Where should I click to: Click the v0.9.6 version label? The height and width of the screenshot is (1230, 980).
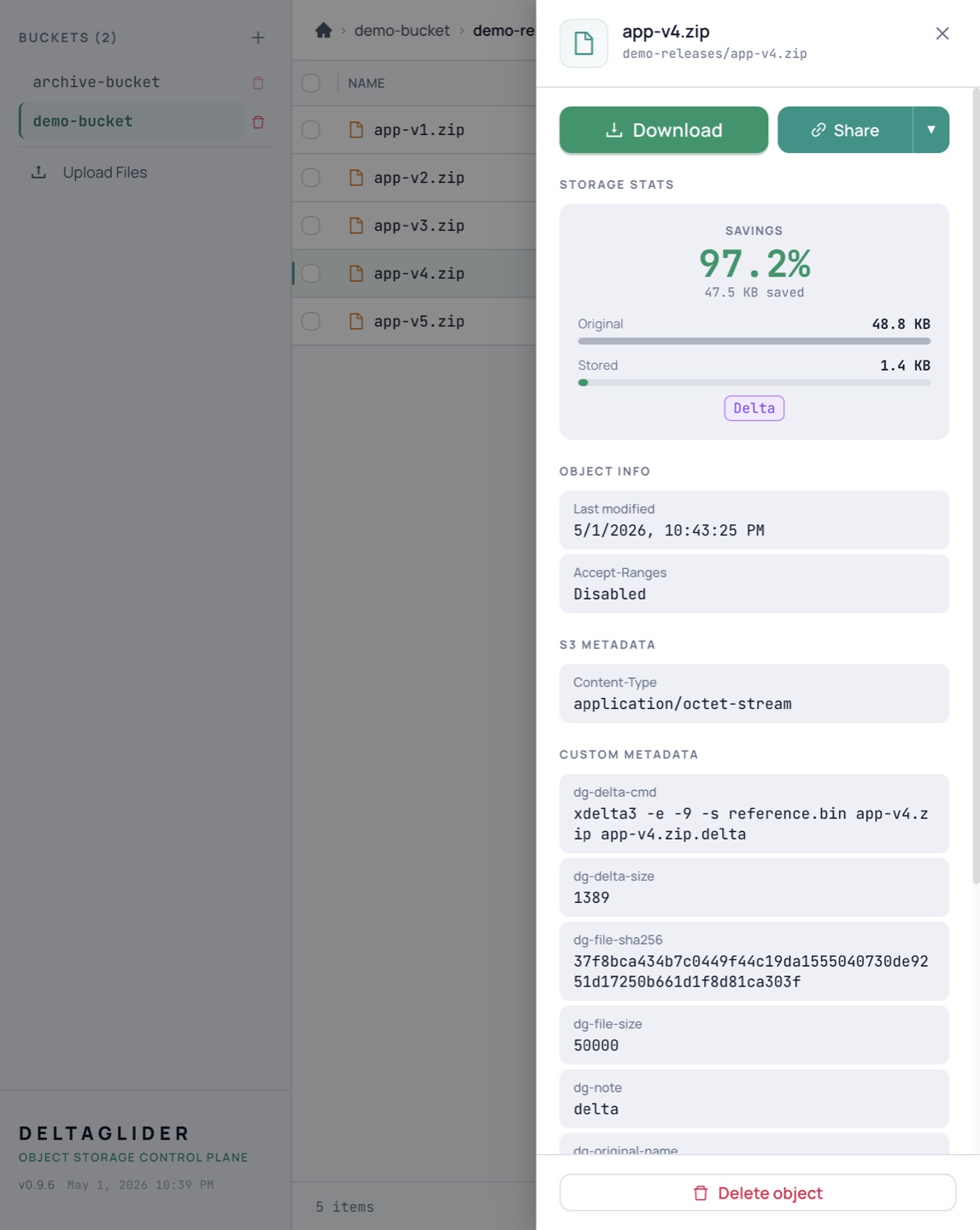pyautogui.click(x=37, y=1185)
